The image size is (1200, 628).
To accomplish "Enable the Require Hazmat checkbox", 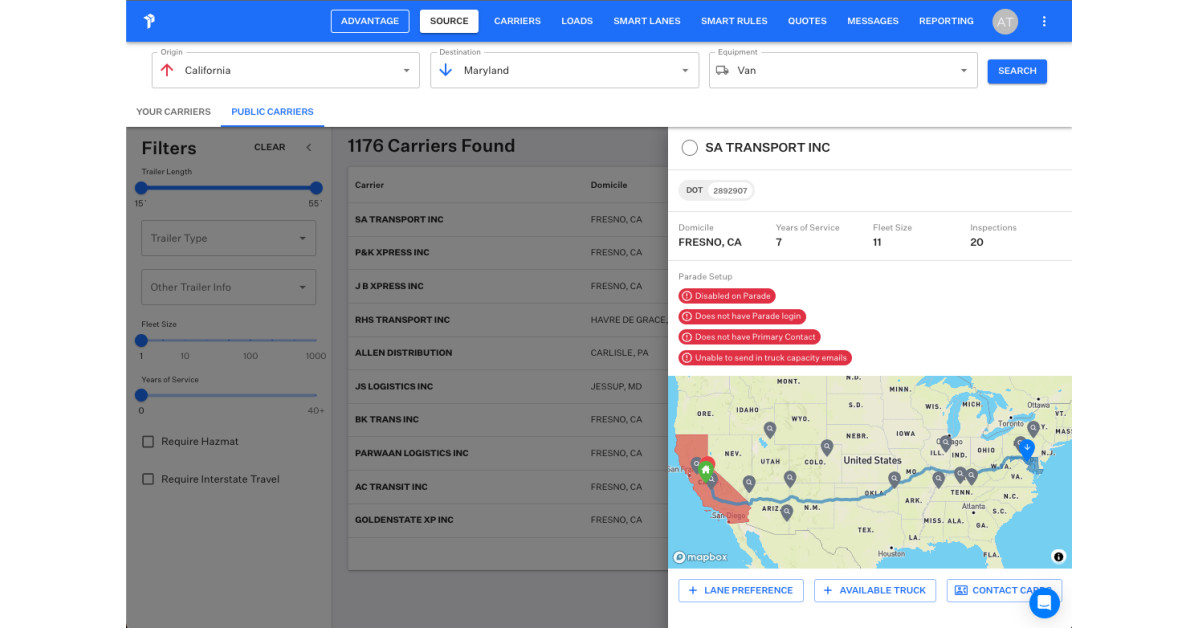I will [x=148, y=441].
